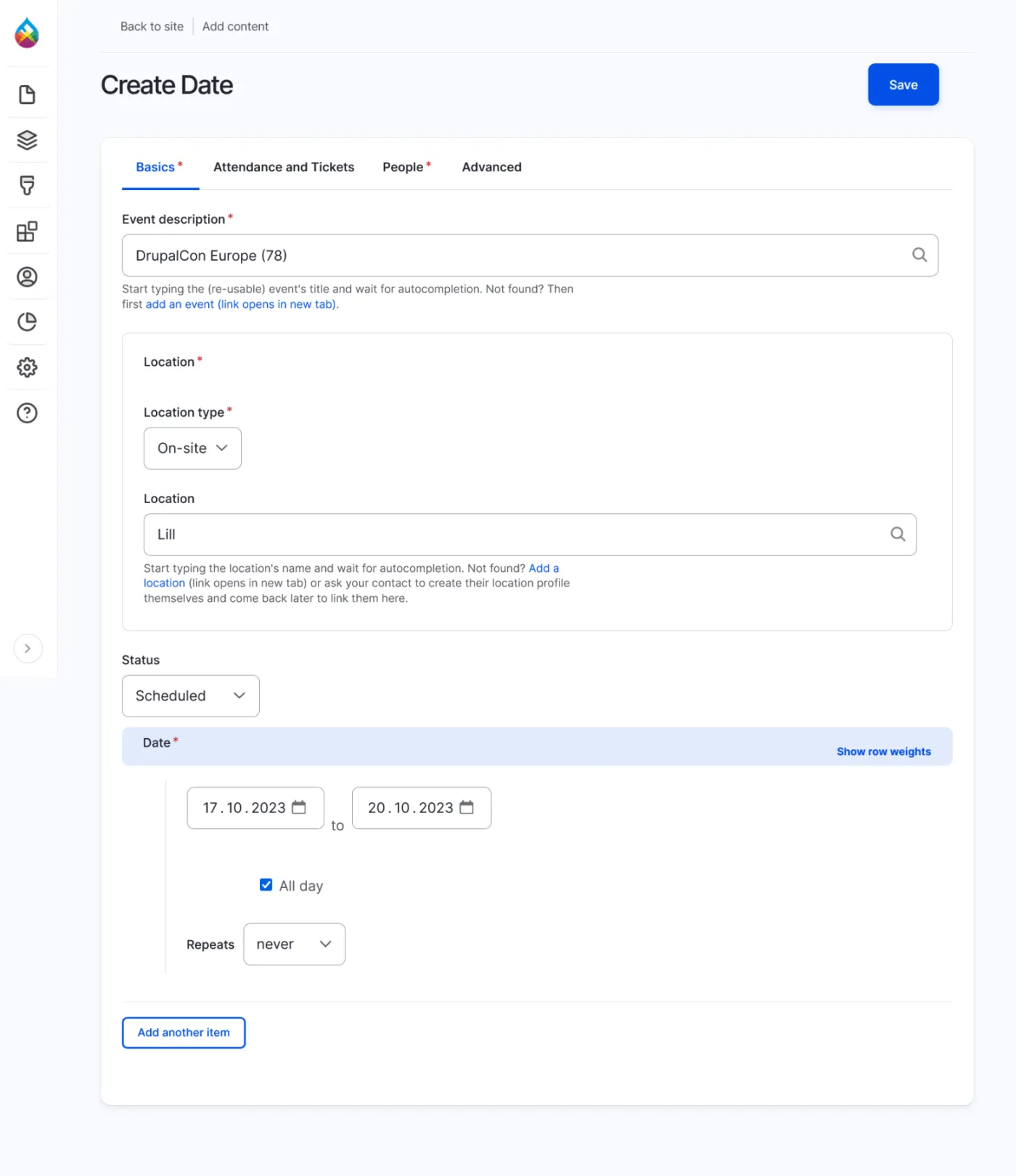Switch to the Advanced tab
This screenshot has width=1016, height=1176.
pyautogui.click(x=491, y=167)
